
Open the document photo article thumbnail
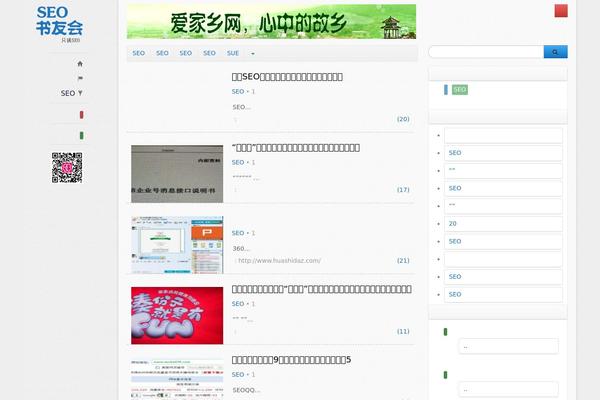(x=177, y=174)
